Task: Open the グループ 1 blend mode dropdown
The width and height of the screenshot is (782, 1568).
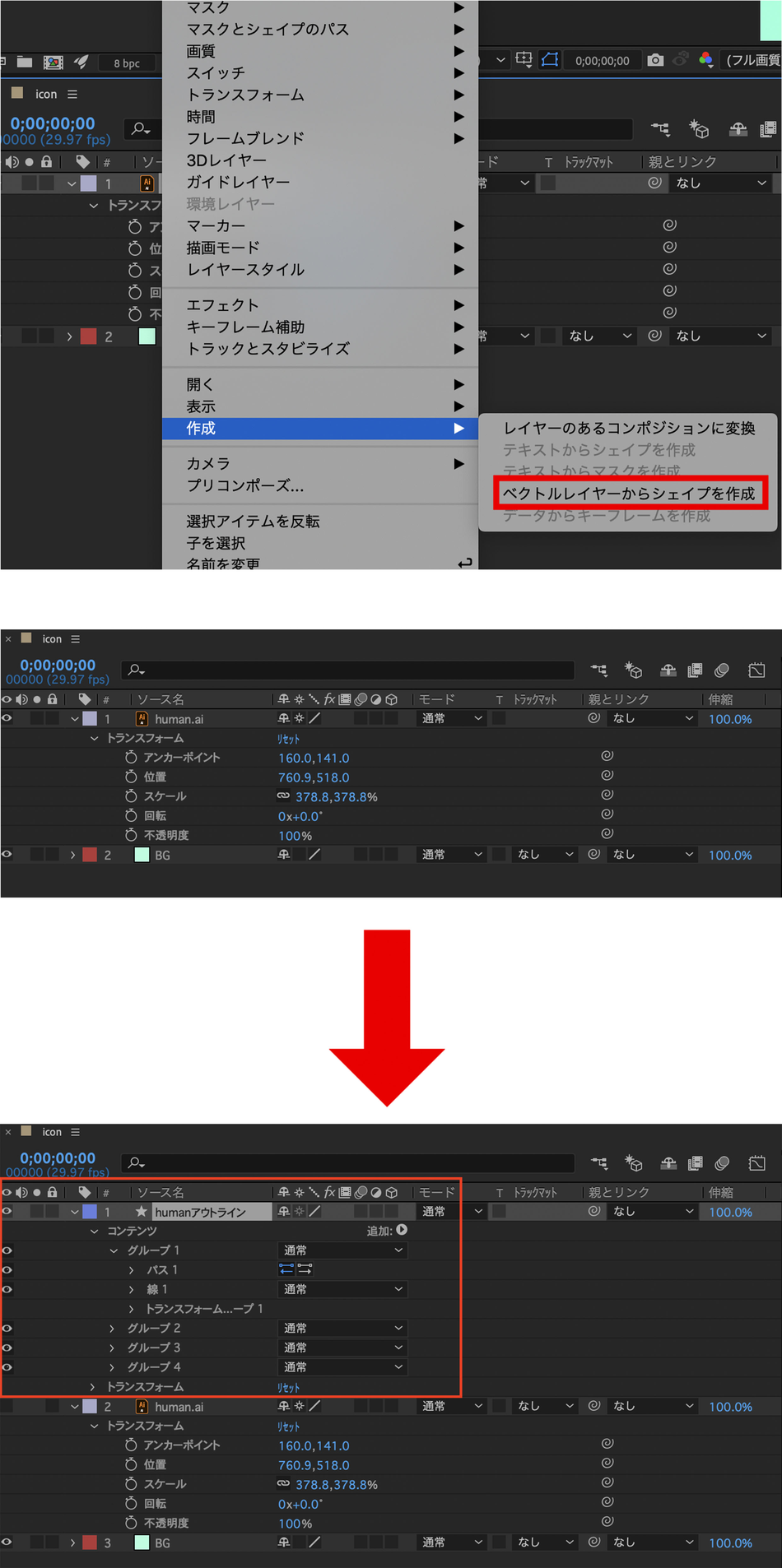Action: coord(342,1250)
